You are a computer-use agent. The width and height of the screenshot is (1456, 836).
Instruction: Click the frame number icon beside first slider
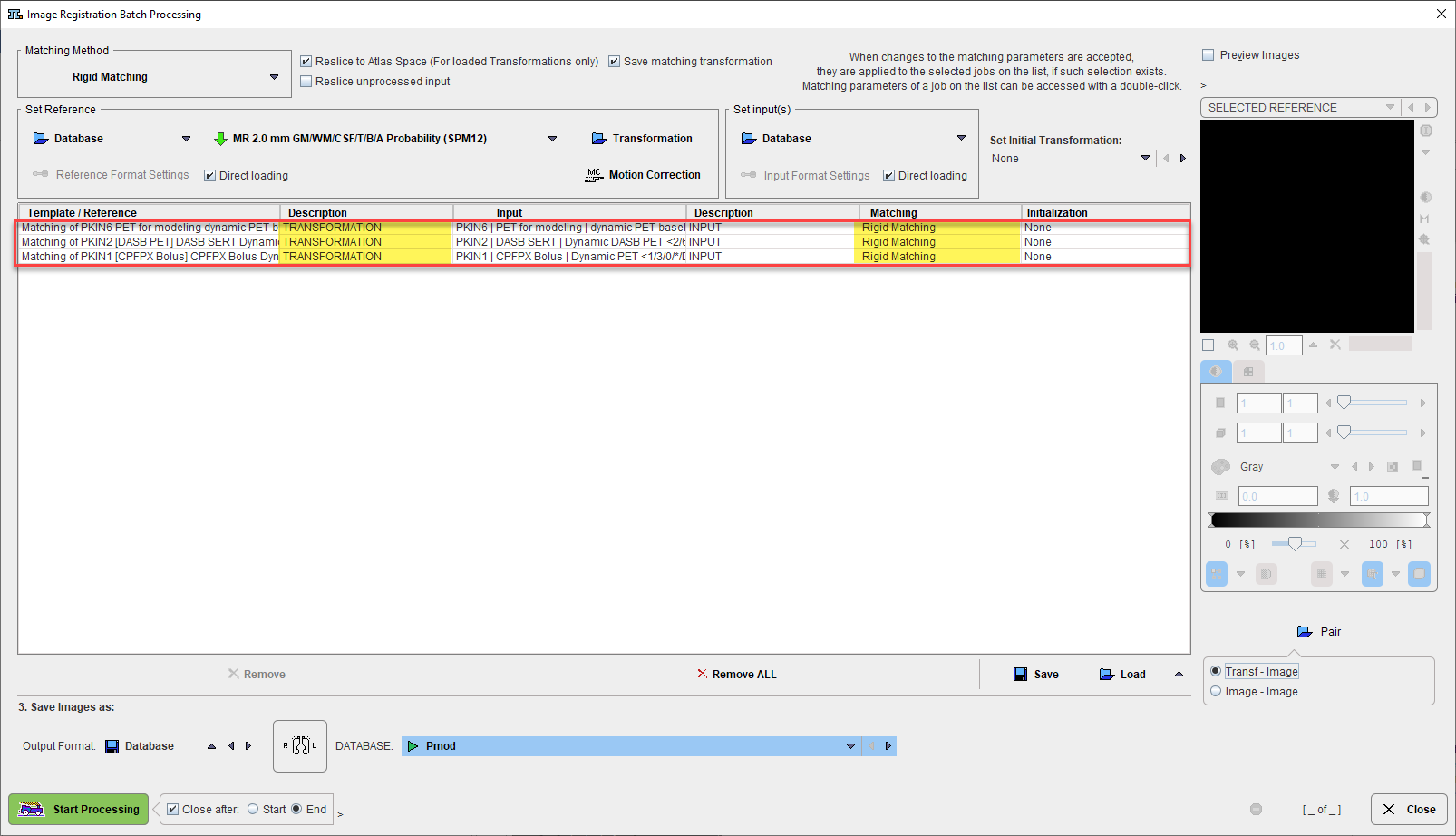1220,403
